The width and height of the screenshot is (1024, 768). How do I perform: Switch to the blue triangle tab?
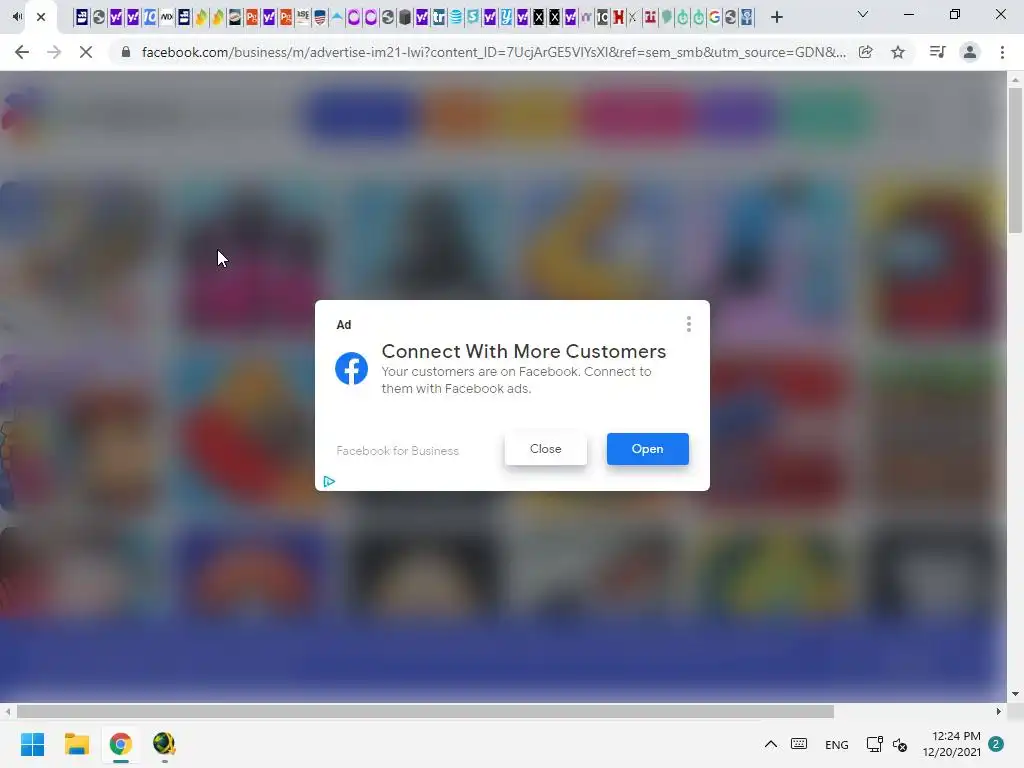point(337,17)
